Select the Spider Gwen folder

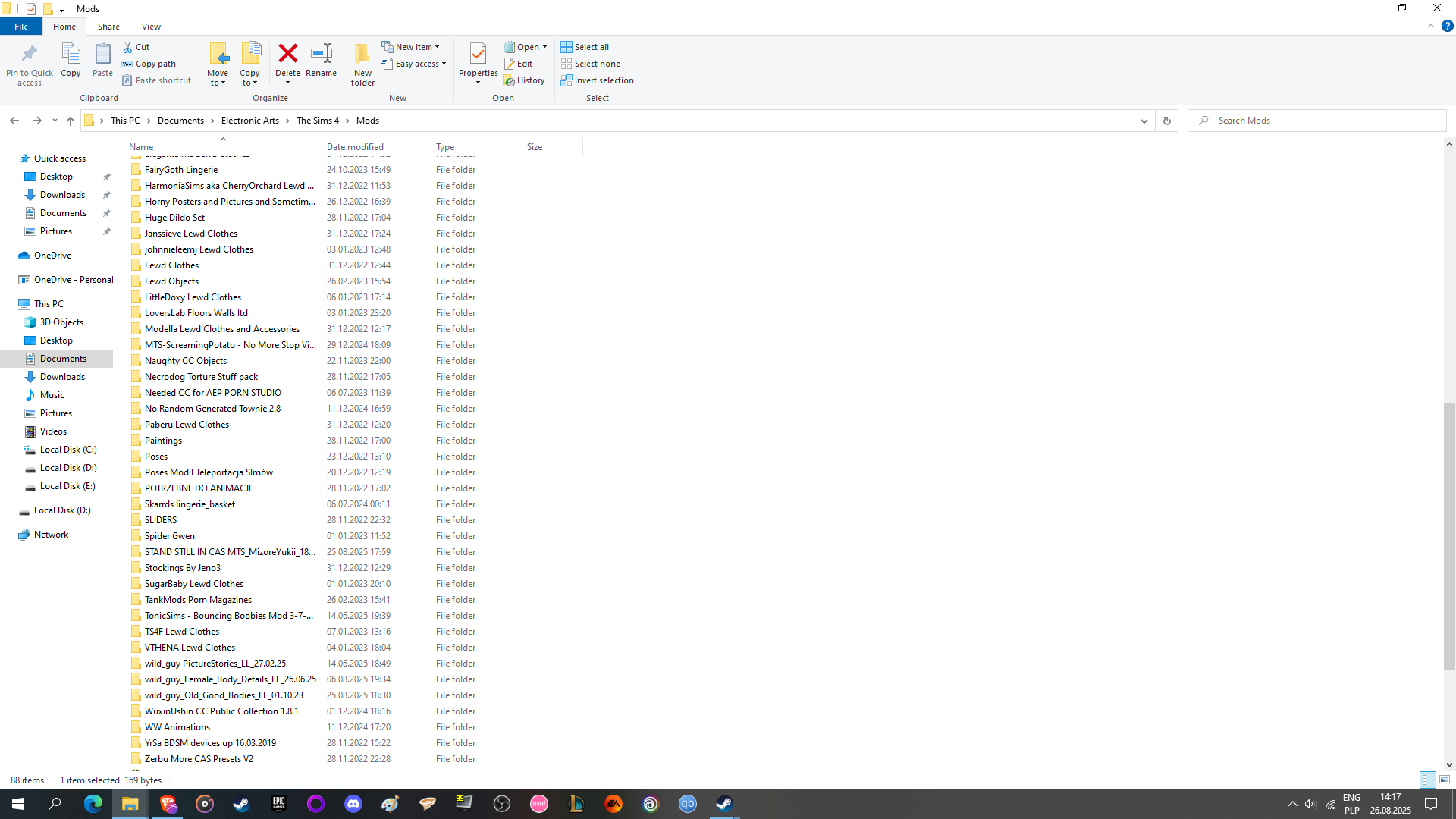tap(170, 536)
